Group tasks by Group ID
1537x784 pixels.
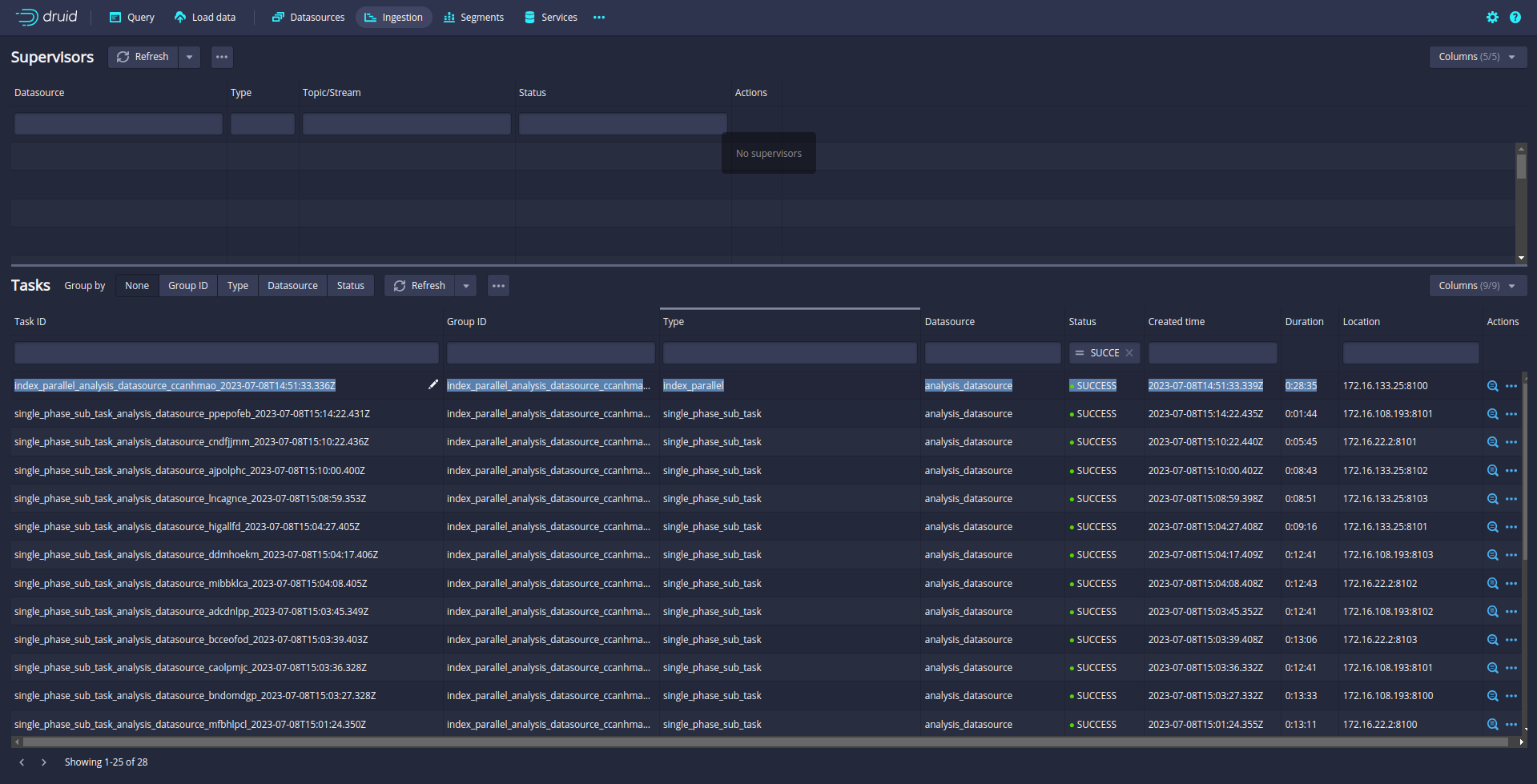[187, 286]
